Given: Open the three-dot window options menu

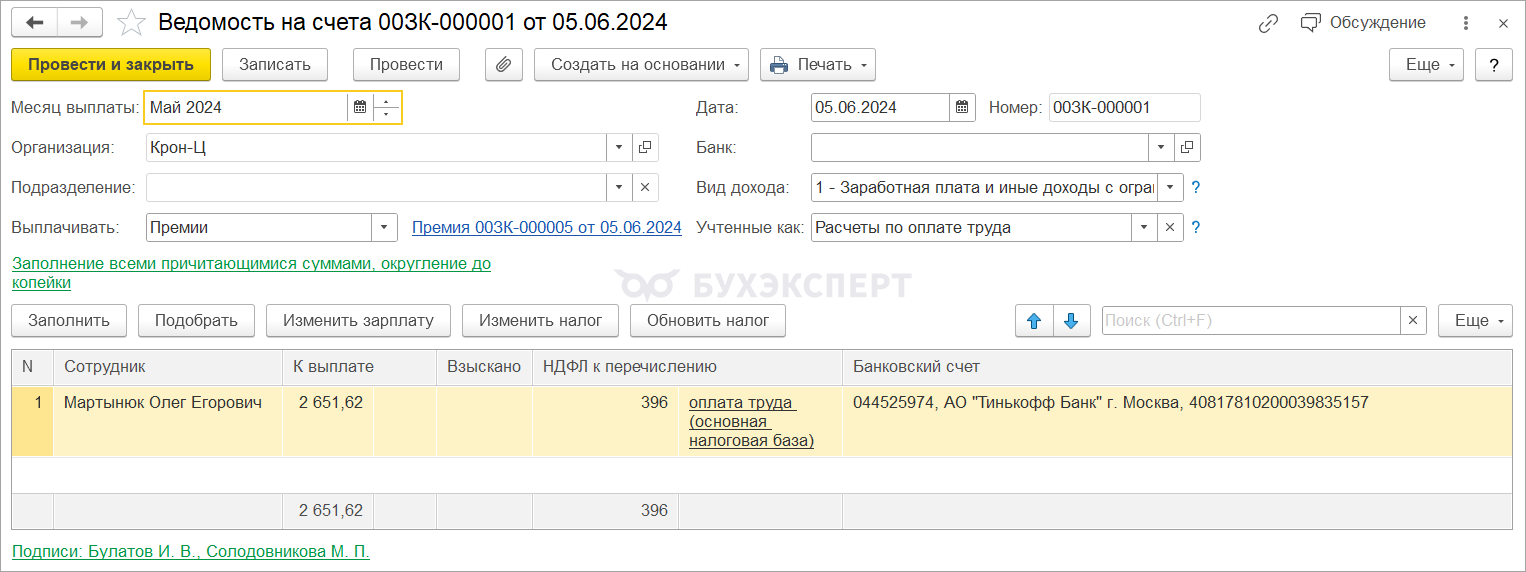Looking at the screenshot, I should pos(1467,23).
